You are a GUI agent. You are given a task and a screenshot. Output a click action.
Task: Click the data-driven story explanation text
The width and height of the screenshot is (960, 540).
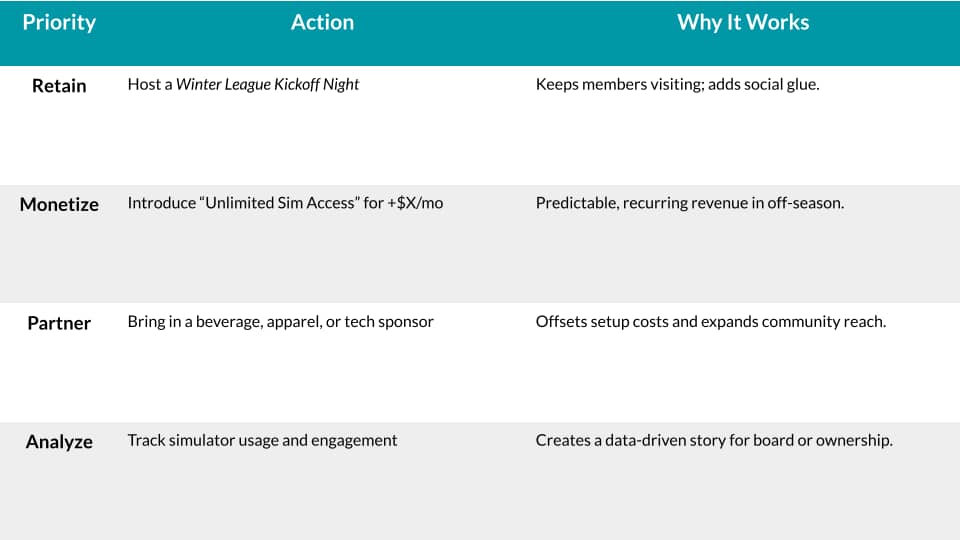point(714,440)
